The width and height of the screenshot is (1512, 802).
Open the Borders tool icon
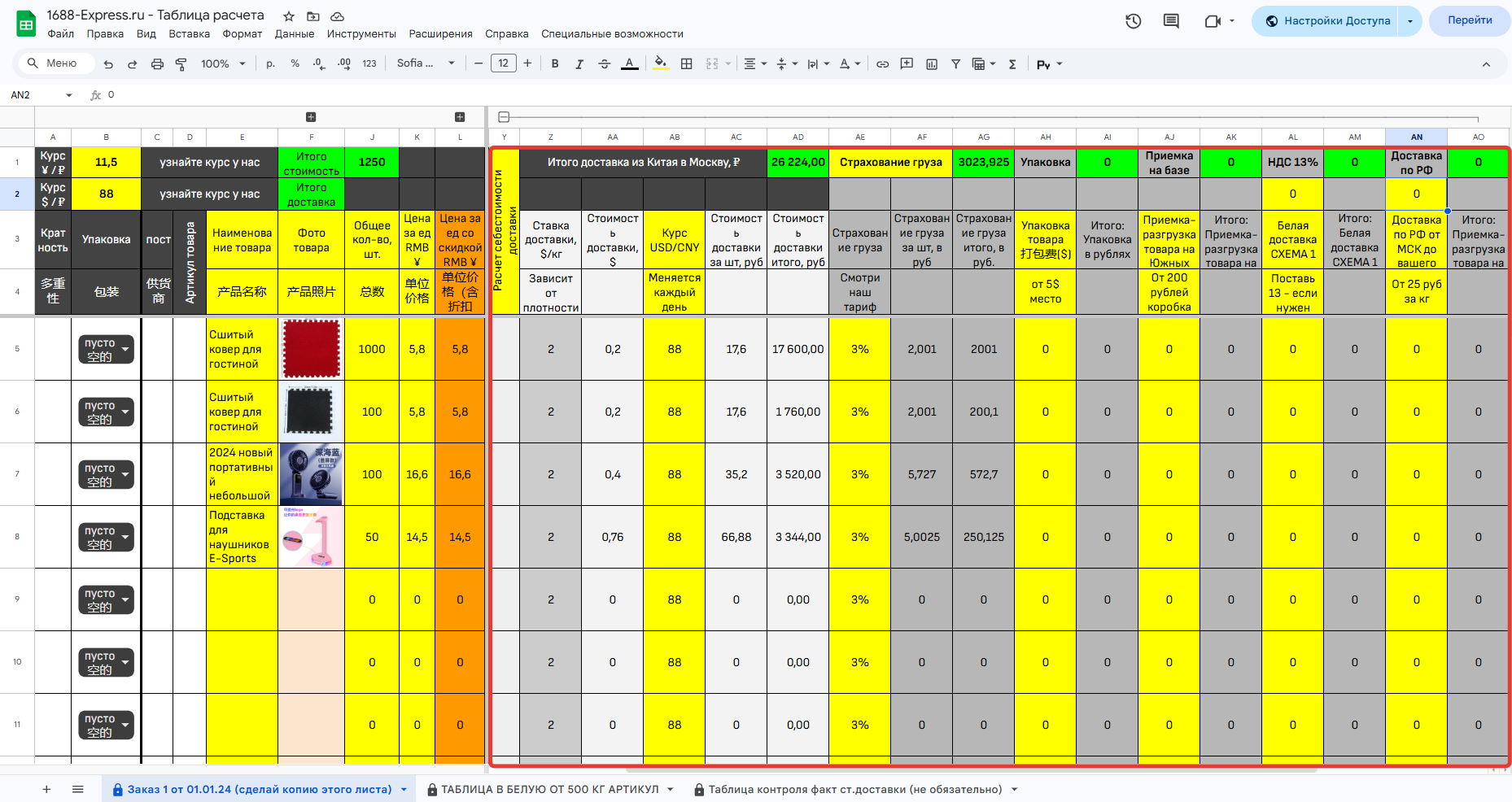click(x=687, y=64)
